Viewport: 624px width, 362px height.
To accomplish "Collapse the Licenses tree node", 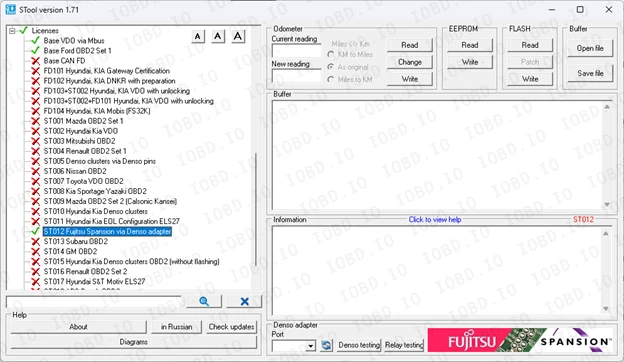I will (12, 31).
